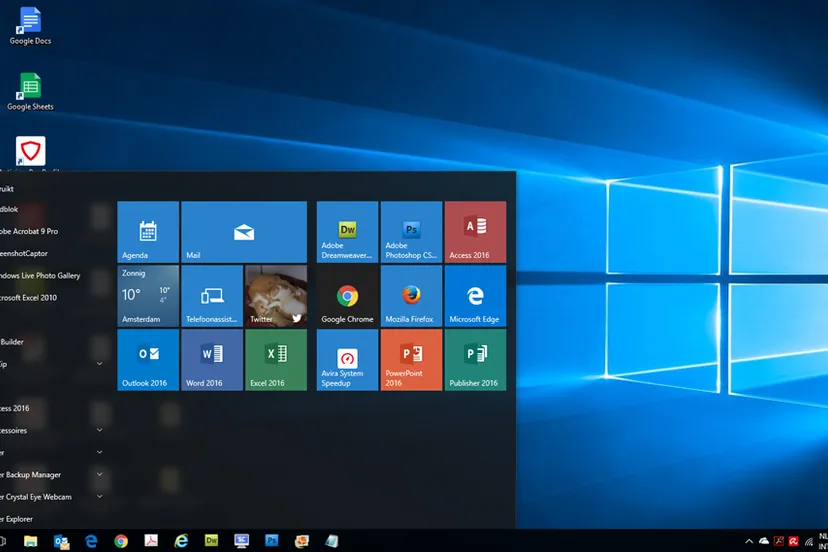Launch Adobe Photoshop CS tile
This screenshot has width=828, height=552.
tap(411, 232)
